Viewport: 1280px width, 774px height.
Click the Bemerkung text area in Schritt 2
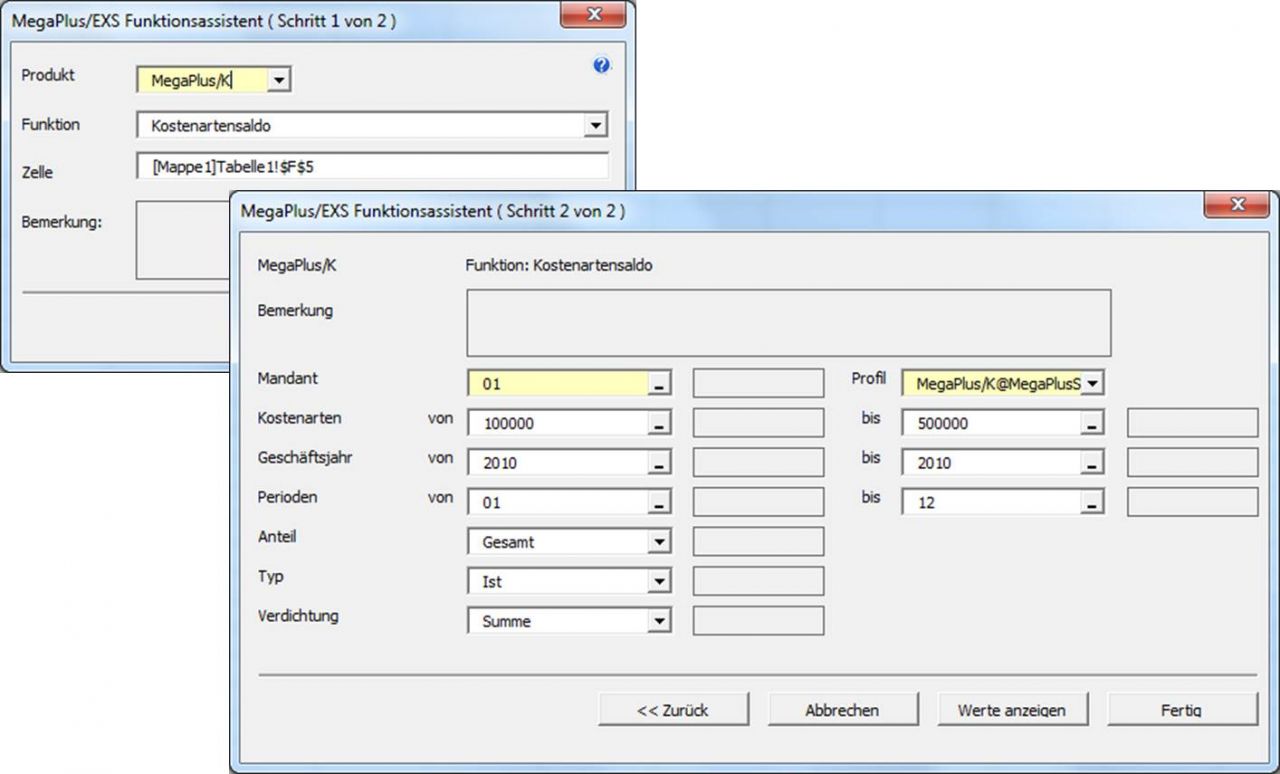click(x=789, y=323)
